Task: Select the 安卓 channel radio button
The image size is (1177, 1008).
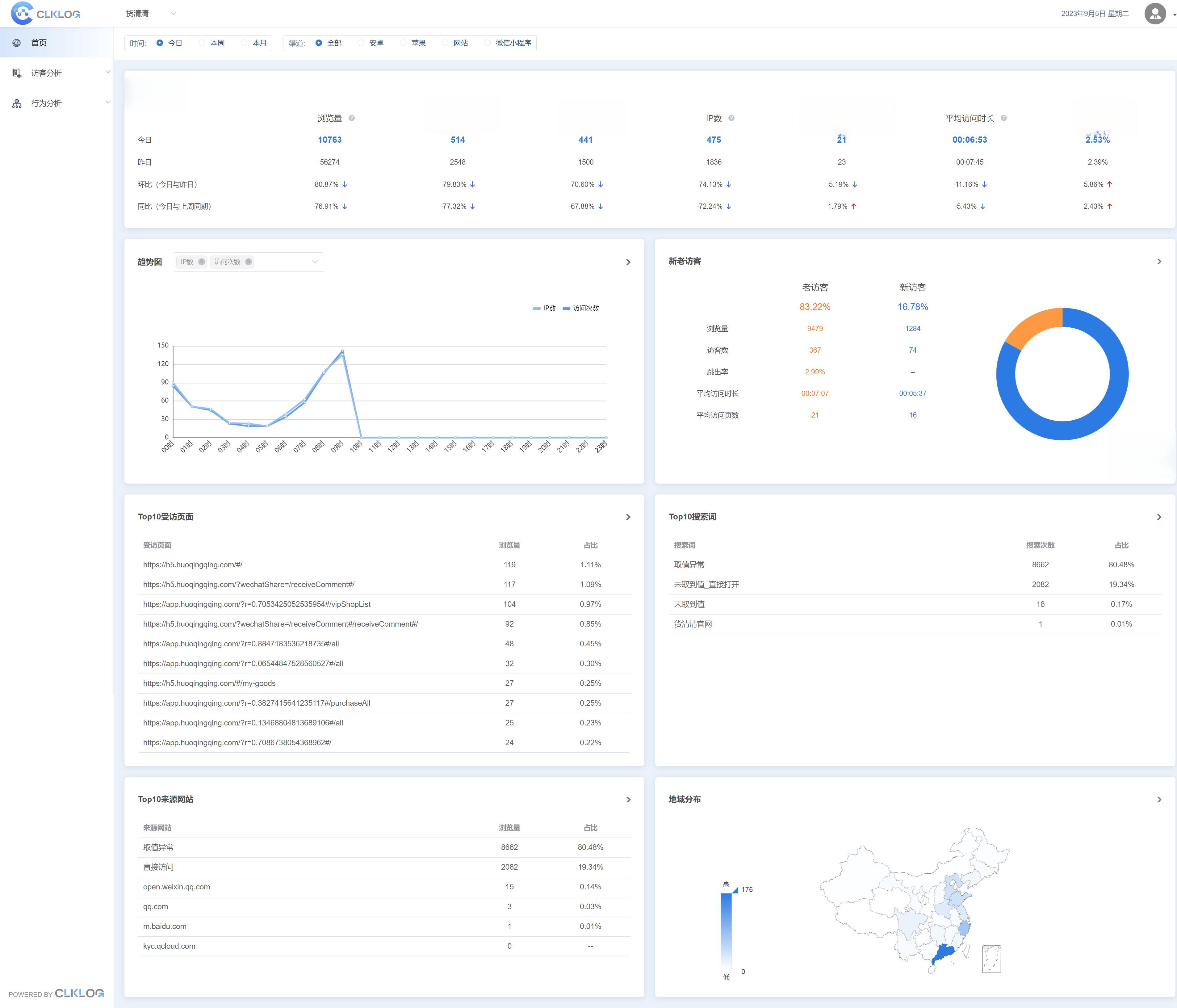Action: [x=361, y=43]
